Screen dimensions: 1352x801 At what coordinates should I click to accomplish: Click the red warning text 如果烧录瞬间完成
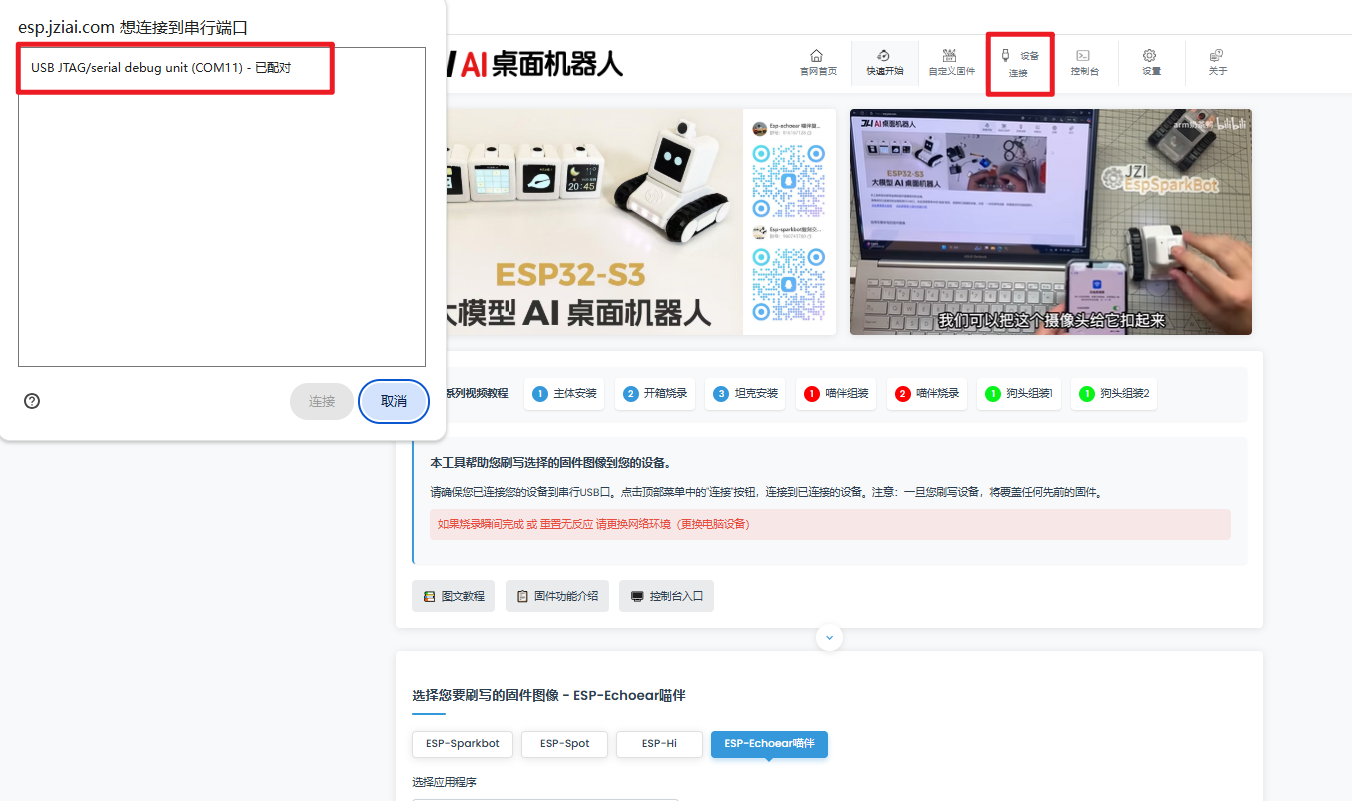point(594,524)
